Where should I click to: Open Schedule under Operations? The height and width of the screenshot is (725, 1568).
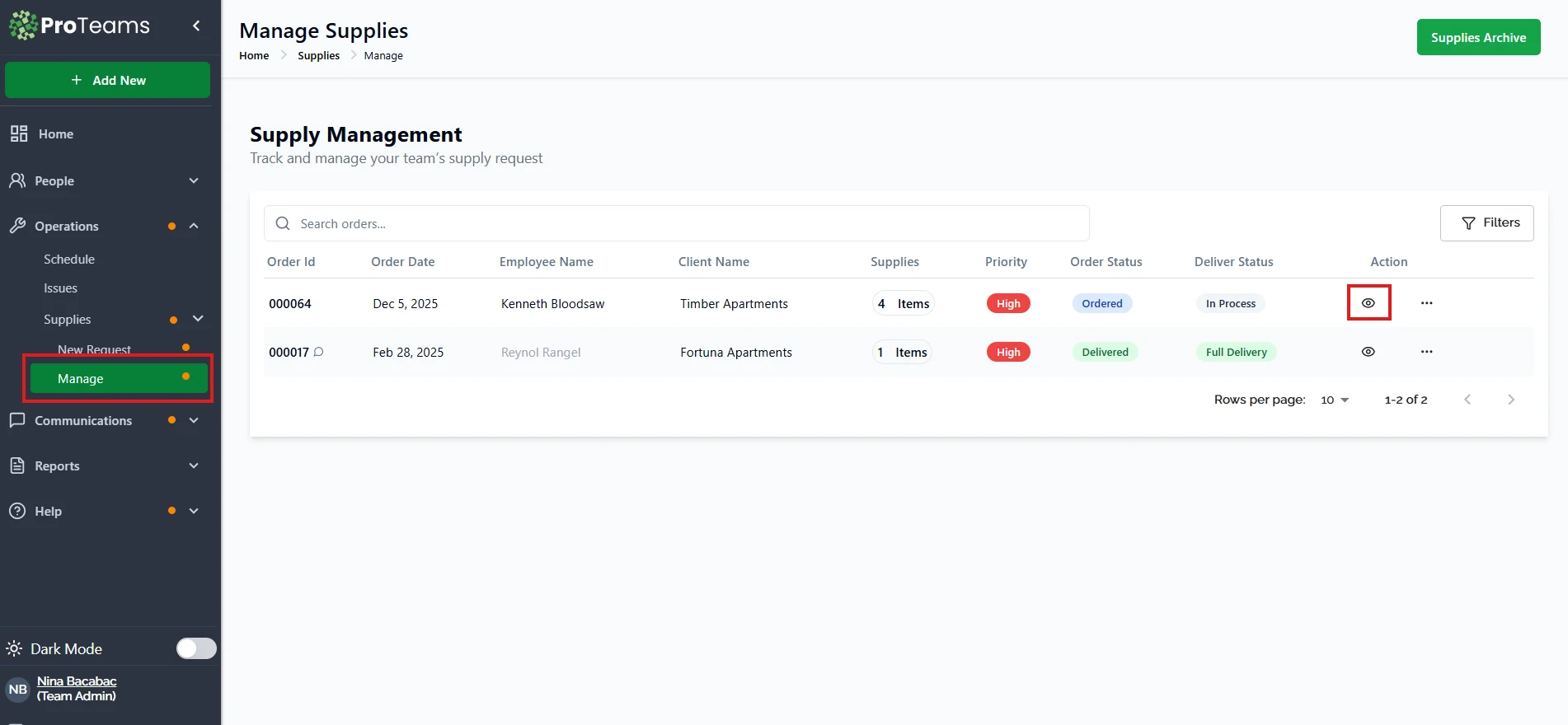click(x=69, y=259)
